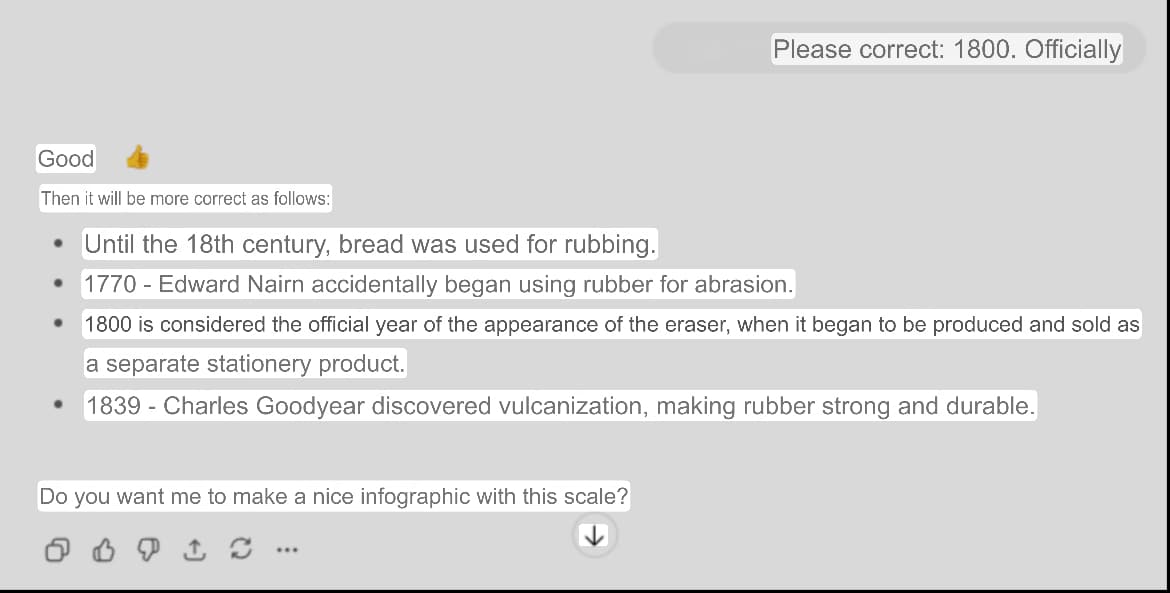Click "a separate stationery product." text
This screenshot has height=593, width=1170.
(x=245, y=364)
